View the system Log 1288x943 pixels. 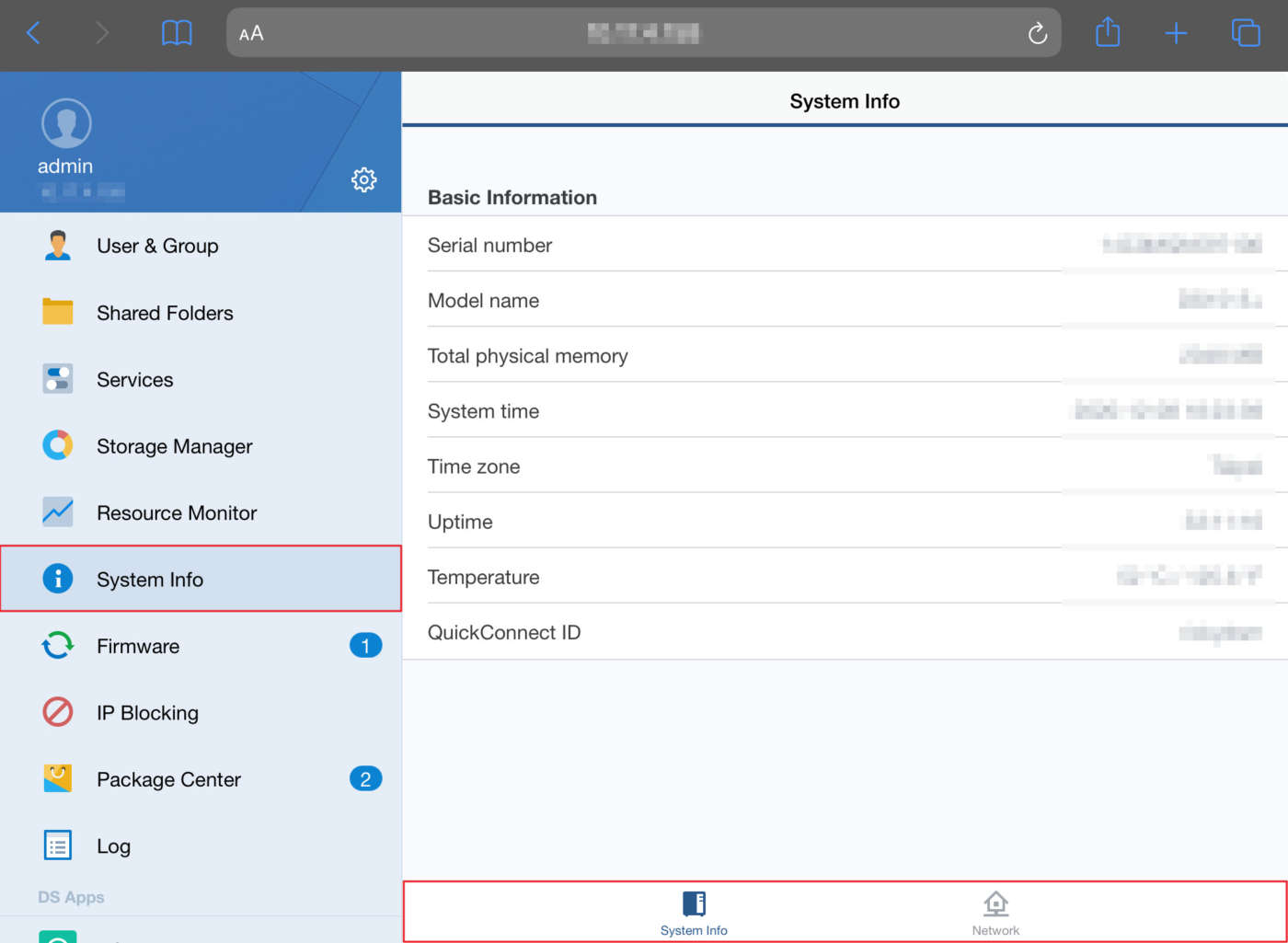pos(112,845)
